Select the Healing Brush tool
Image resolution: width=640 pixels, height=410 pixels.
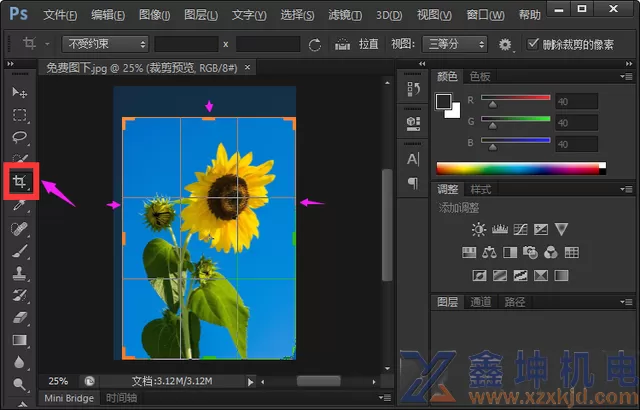[x=20, y=228]
